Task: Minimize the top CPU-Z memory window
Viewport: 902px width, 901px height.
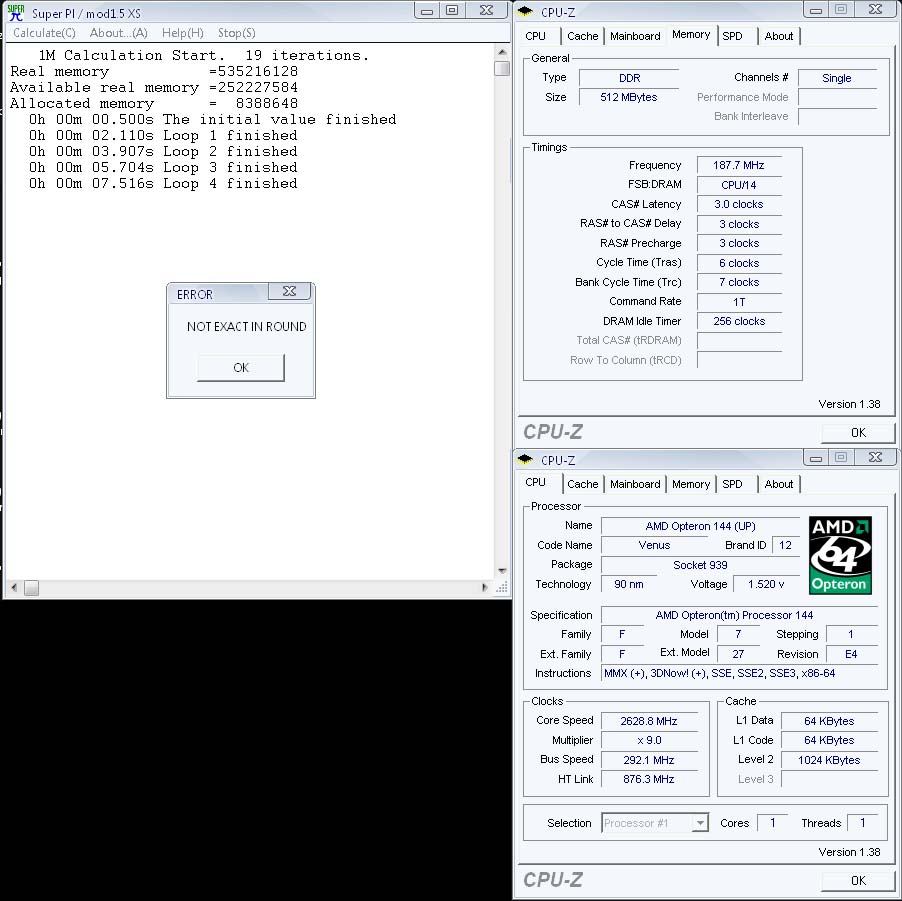Action: point(816,10)
